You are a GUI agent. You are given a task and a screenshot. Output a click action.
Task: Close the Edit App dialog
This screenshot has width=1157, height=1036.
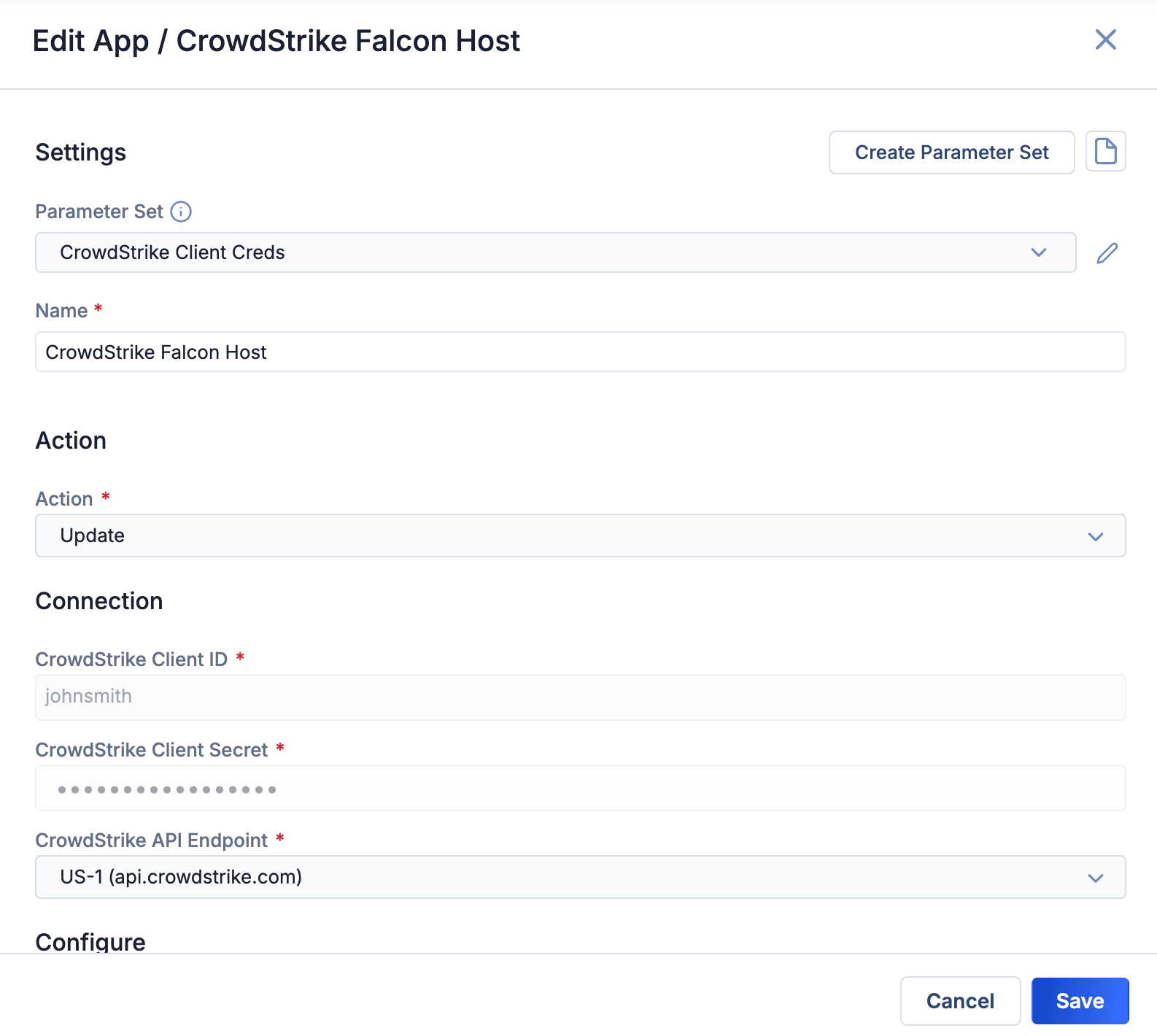click(1106, 39)
